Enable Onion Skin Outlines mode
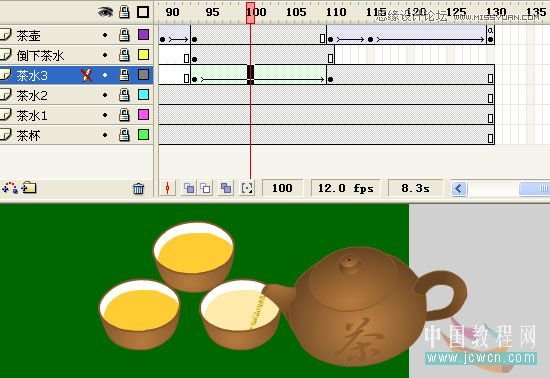The image size is (550, 378). click(206, 188)
